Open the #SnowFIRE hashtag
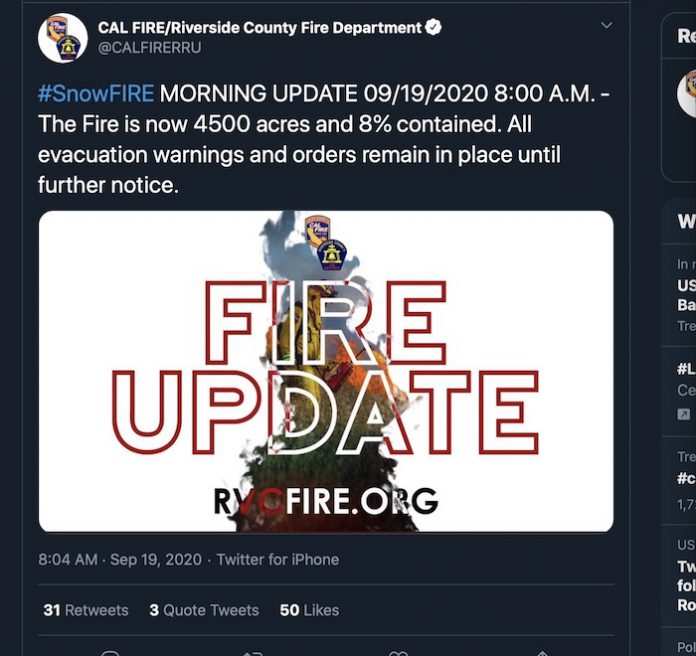Image resolution: width=696 pixels, height=656 pixels. [96, 93]
